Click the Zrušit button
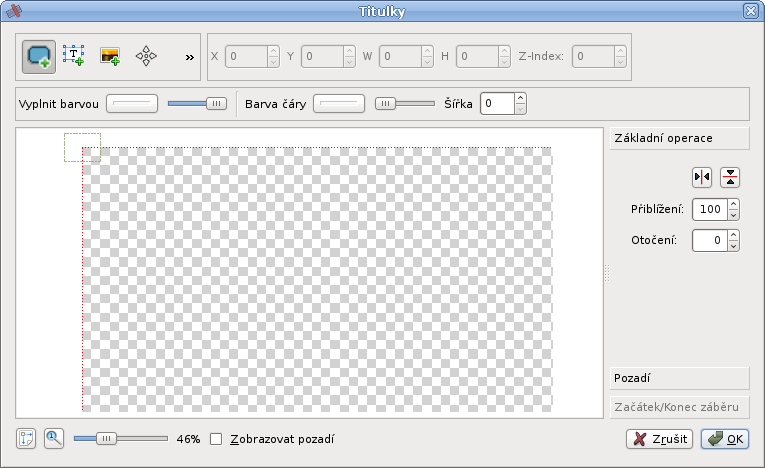This screenshot has height=468, width=765. [x=659, y=439]
